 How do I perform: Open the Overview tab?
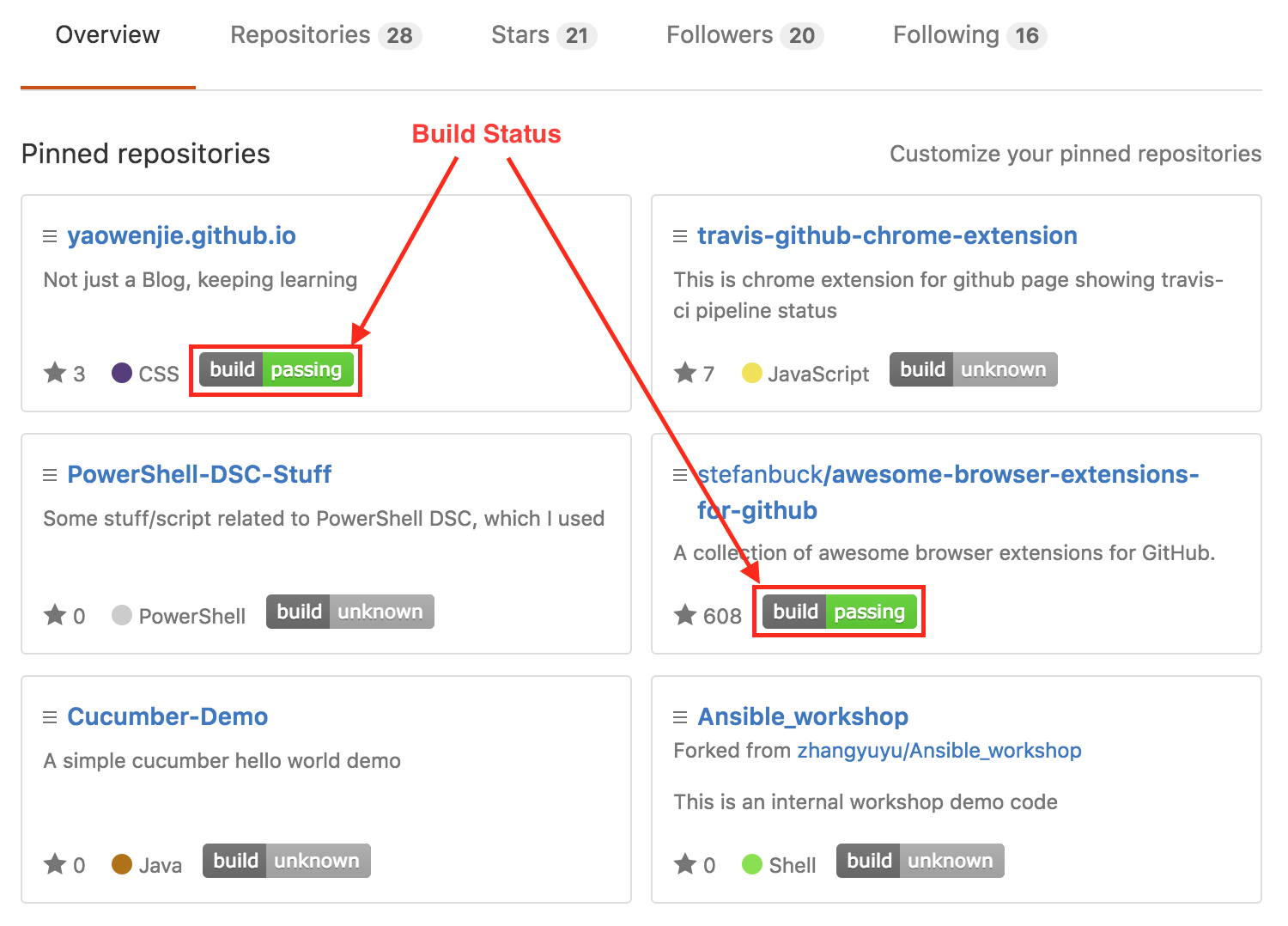(x=107, y=35)
